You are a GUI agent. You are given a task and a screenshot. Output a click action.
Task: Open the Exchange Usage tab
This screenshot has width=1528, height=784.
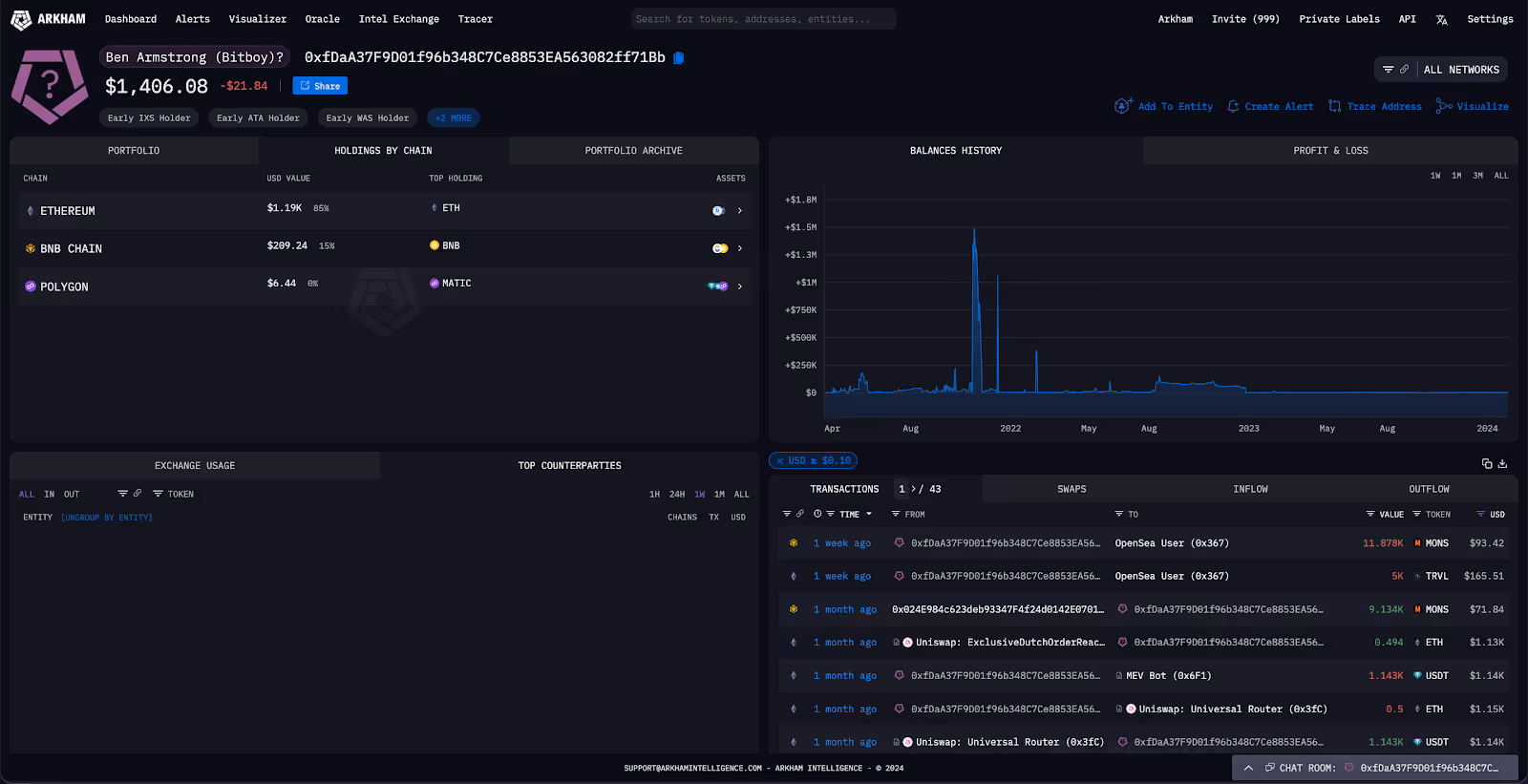pyautogui.click(x=195, y=466)
